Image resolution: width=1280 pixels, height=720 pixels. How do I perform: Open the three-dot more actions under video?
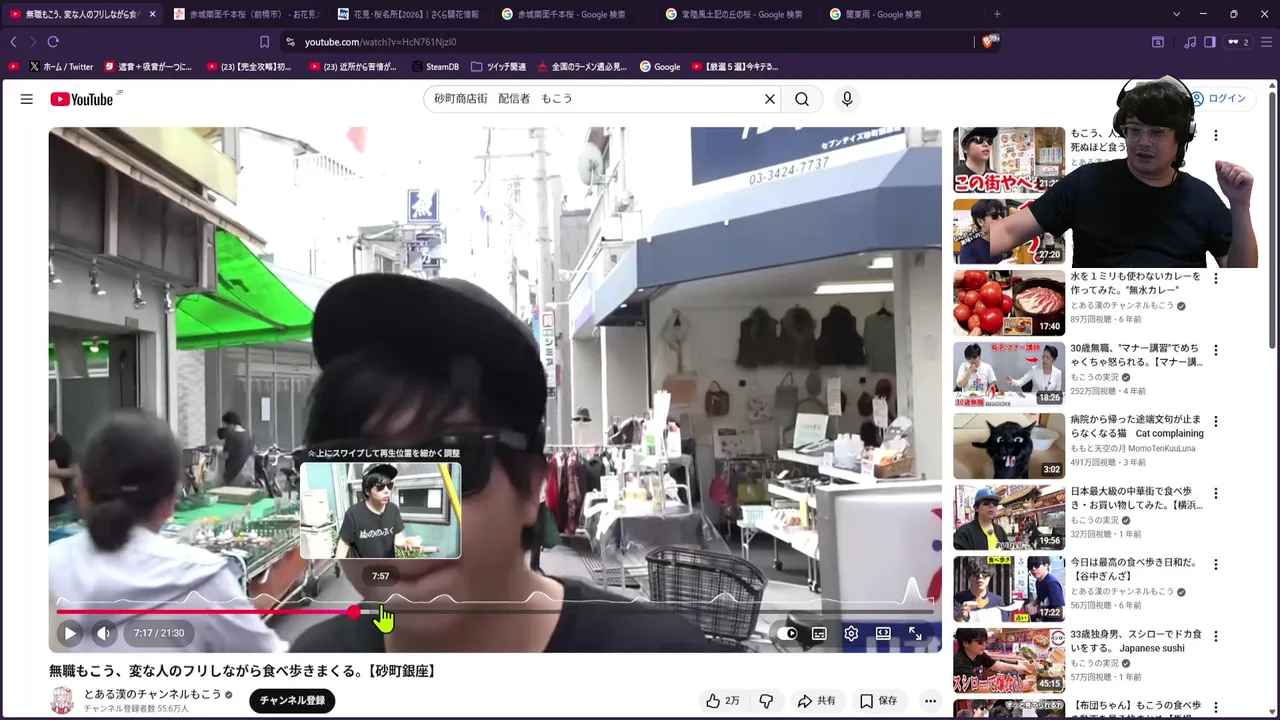[x=930, y=701]
